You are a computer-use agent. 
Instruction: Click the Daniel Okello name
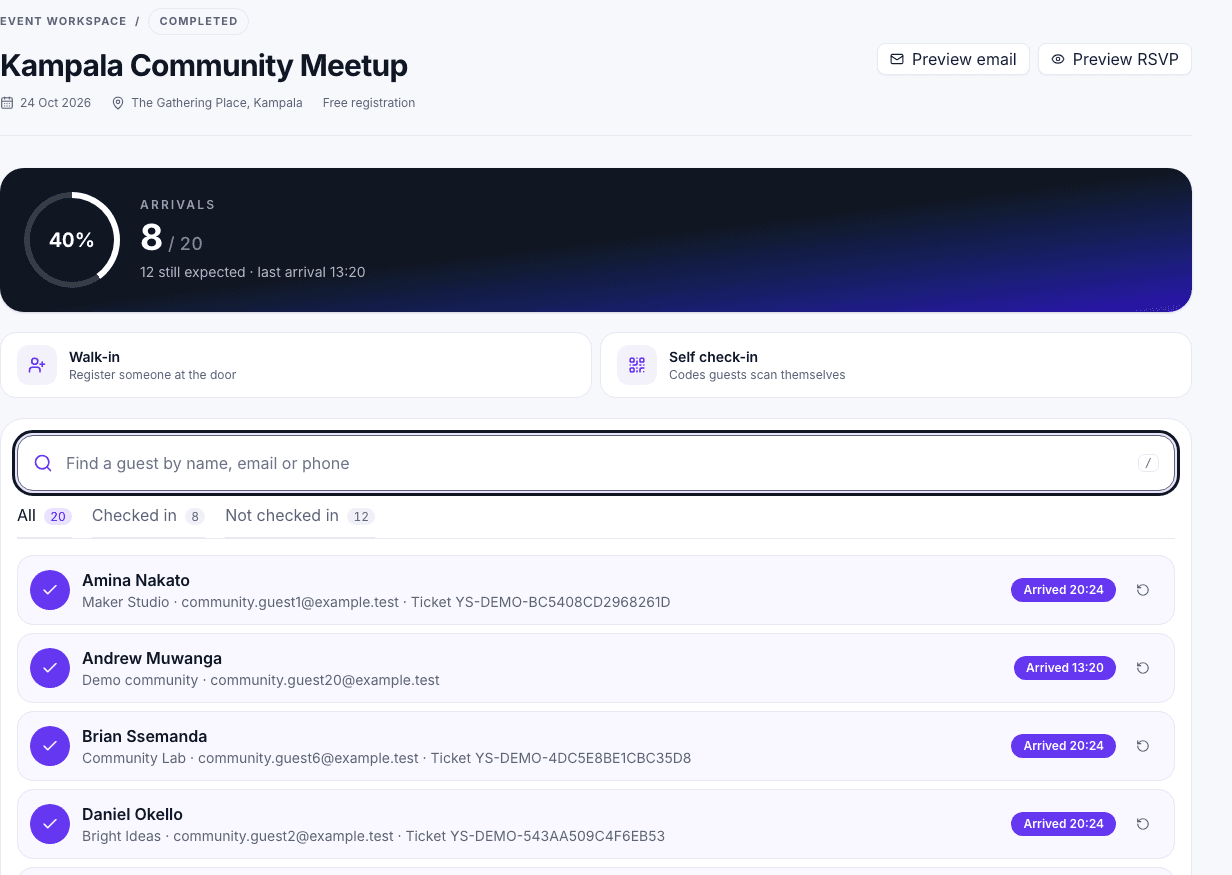coord(133,814)
